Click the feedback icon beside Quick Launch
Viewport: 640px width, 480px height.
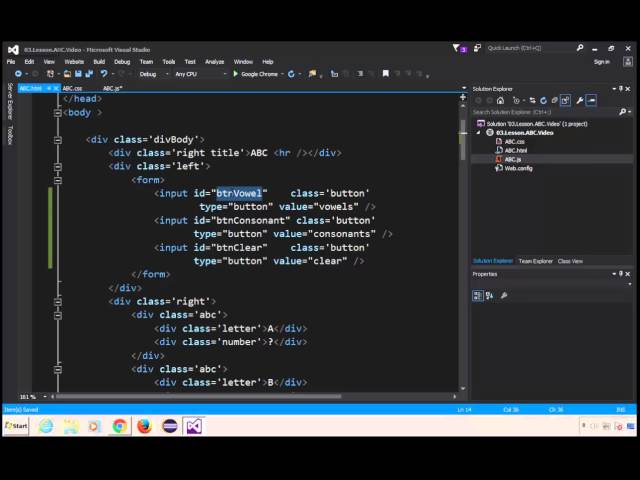pos(477,48)
